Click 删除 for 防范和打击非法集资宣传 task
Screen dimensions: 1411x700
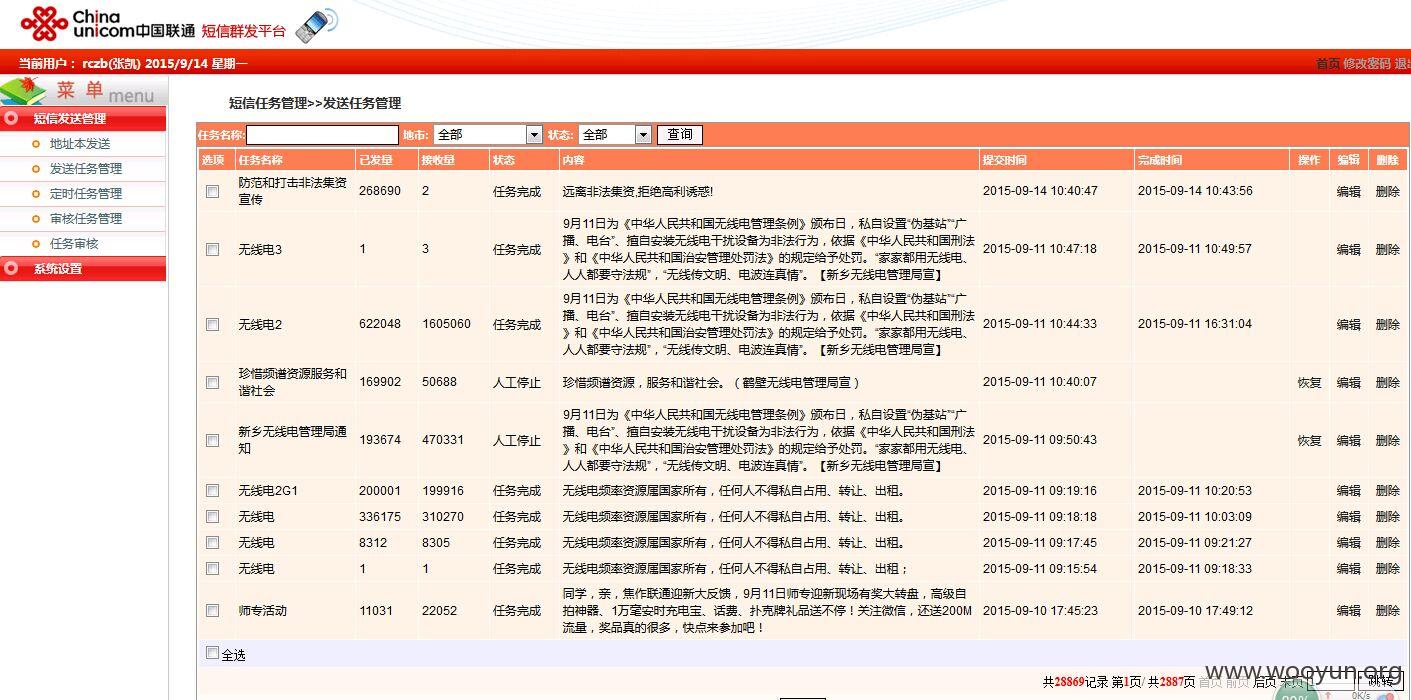[1387, 191]
